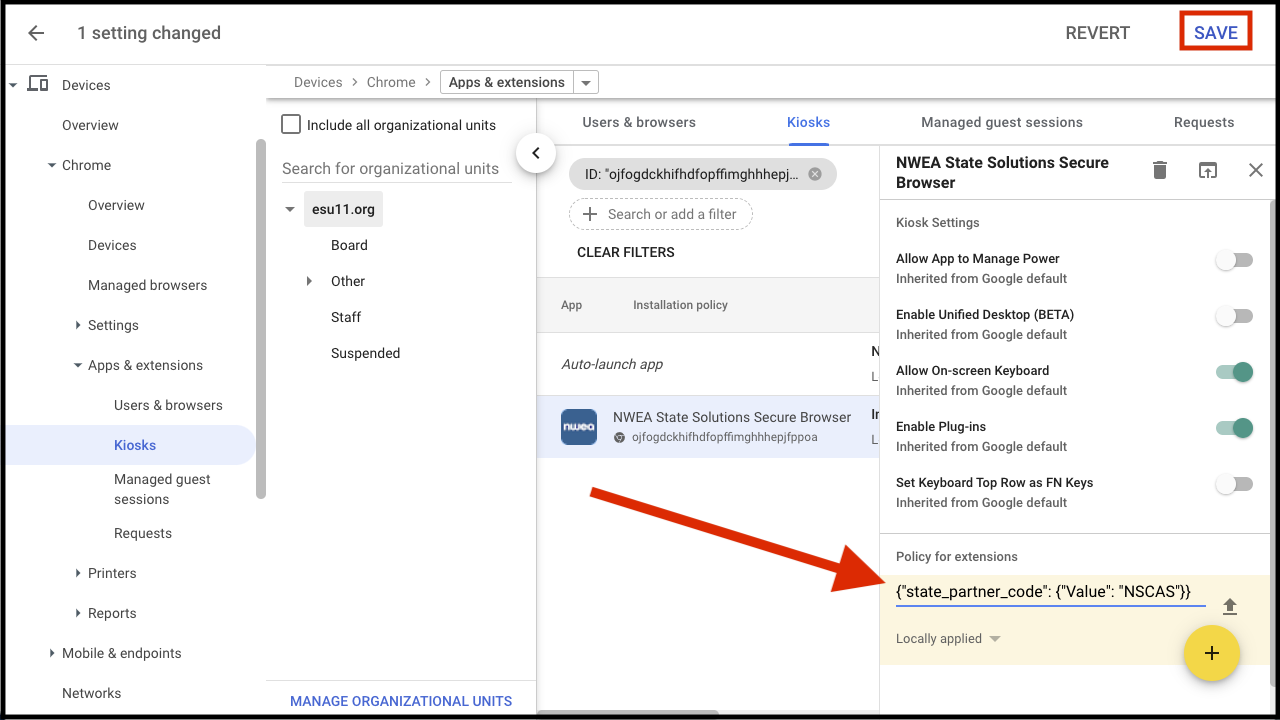Open Apps & extensions breadcrumb dropdown arrow
1280x720 pixels.
coord(586,82)
